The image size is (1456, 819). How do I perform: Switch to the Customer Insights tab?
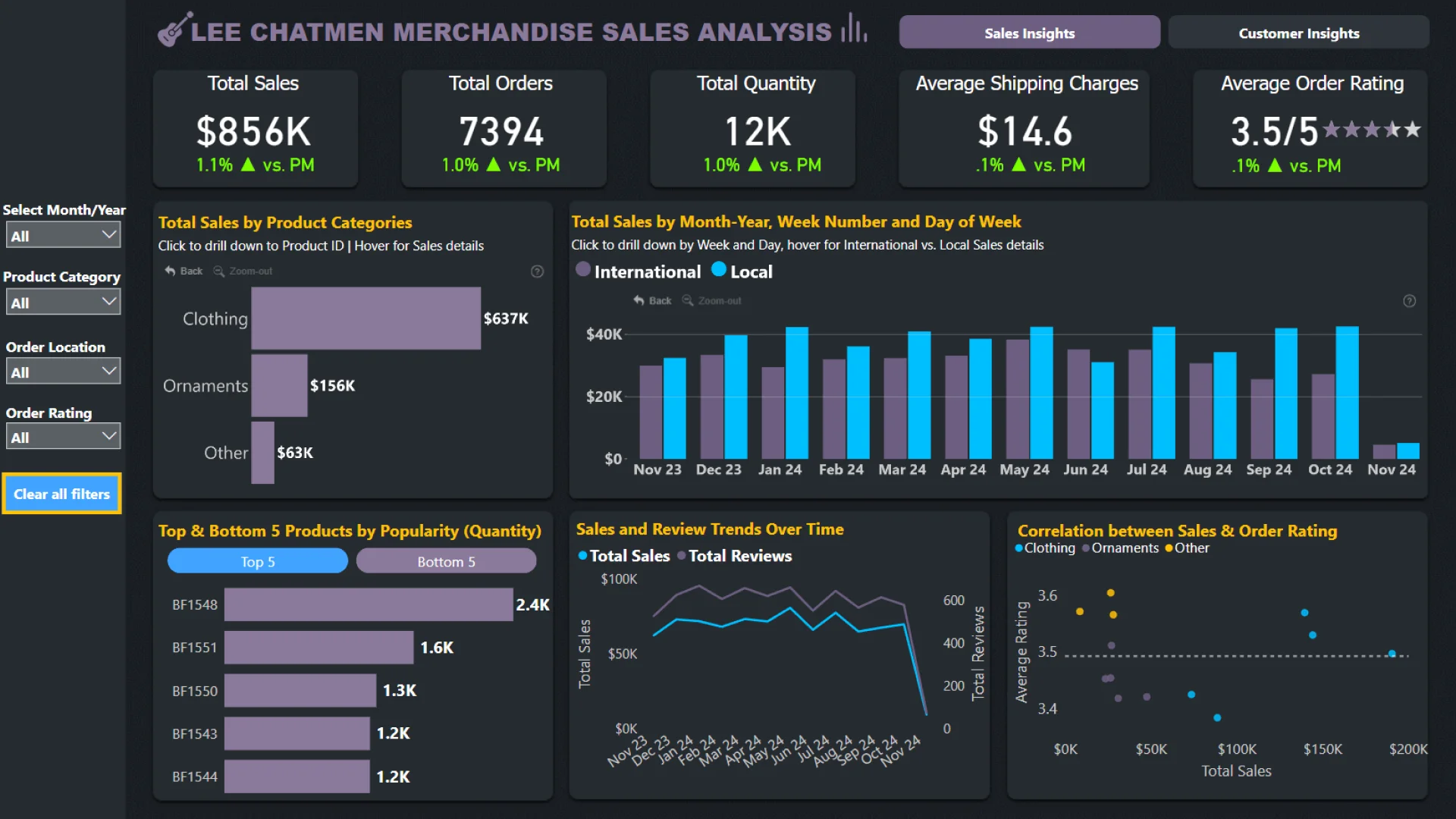click(1298, 33)
